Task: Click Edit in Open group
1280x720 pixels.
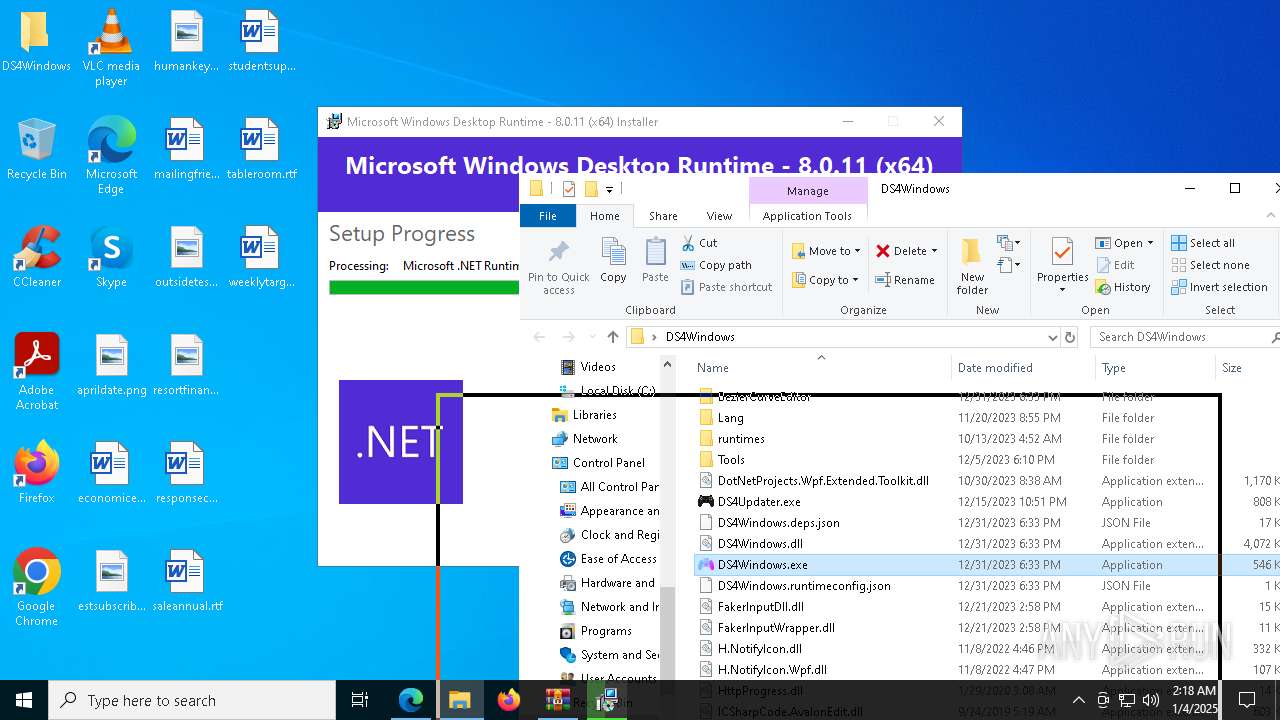Action: [1115, 265]
